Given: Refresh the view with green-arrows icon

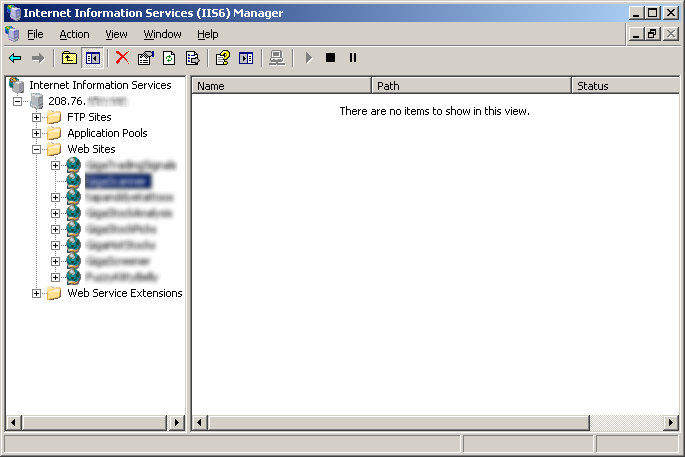Looking at the screenshot, I should tap(169, 58).
